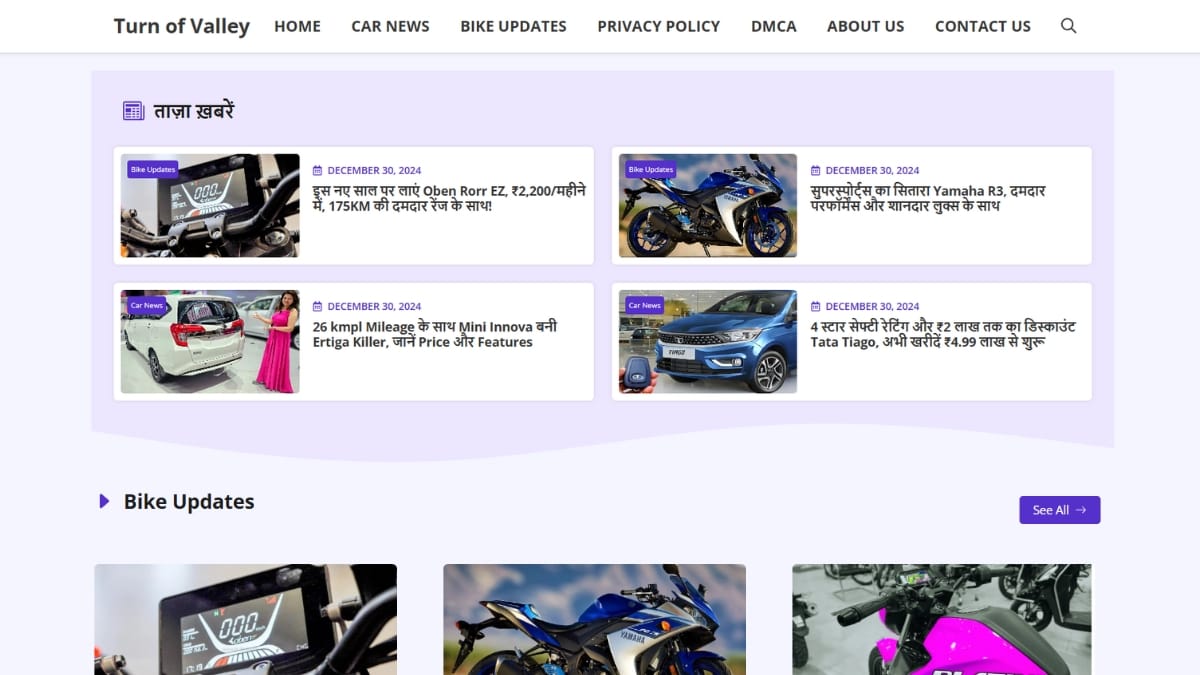This screenshot has width=1200, height=675.
Task: Open the search magnifier icon
Action: (x=1068, y=26)
